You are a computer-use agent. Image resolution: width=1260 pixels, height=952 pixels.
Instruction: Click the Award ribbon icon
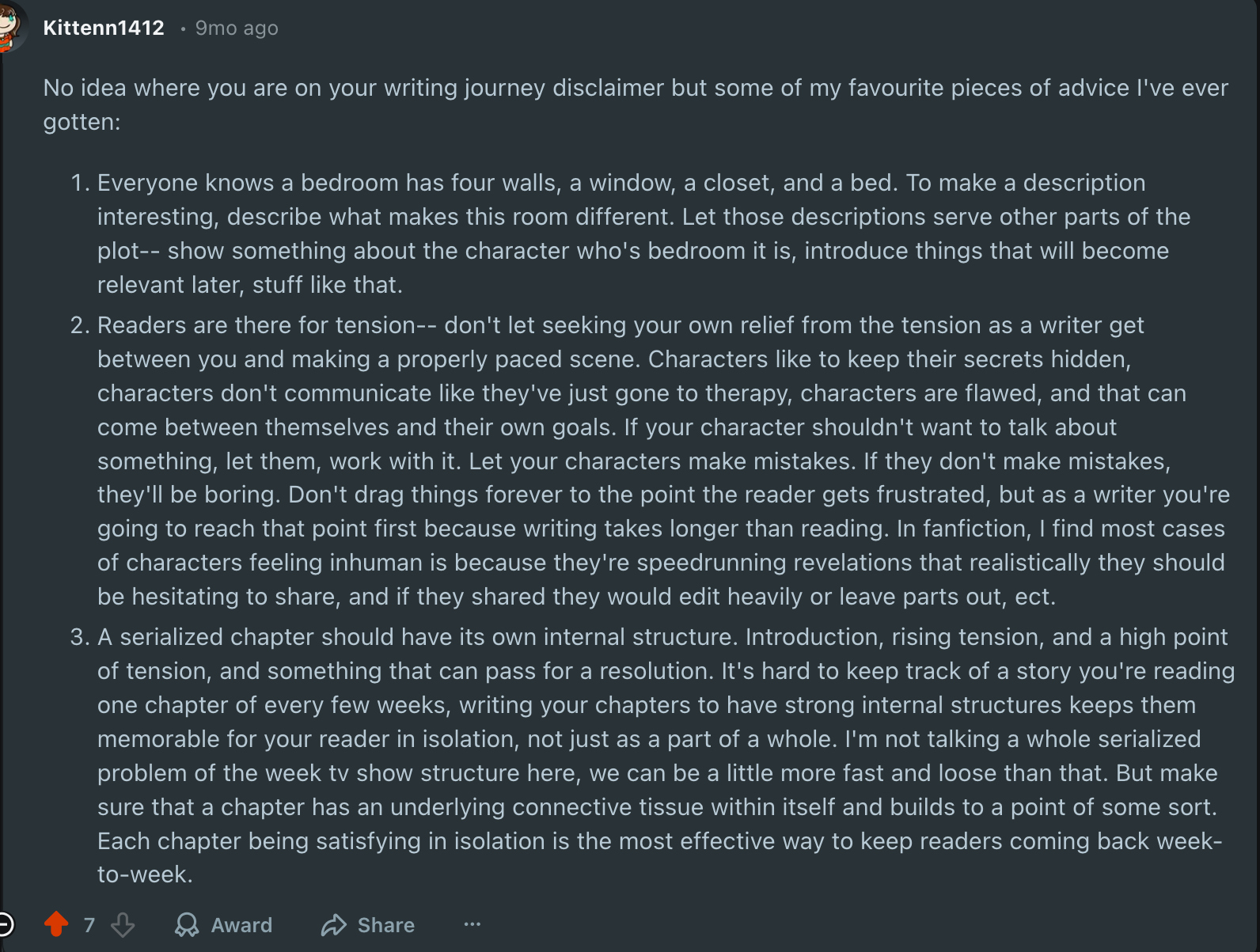[x=187, y=924]
